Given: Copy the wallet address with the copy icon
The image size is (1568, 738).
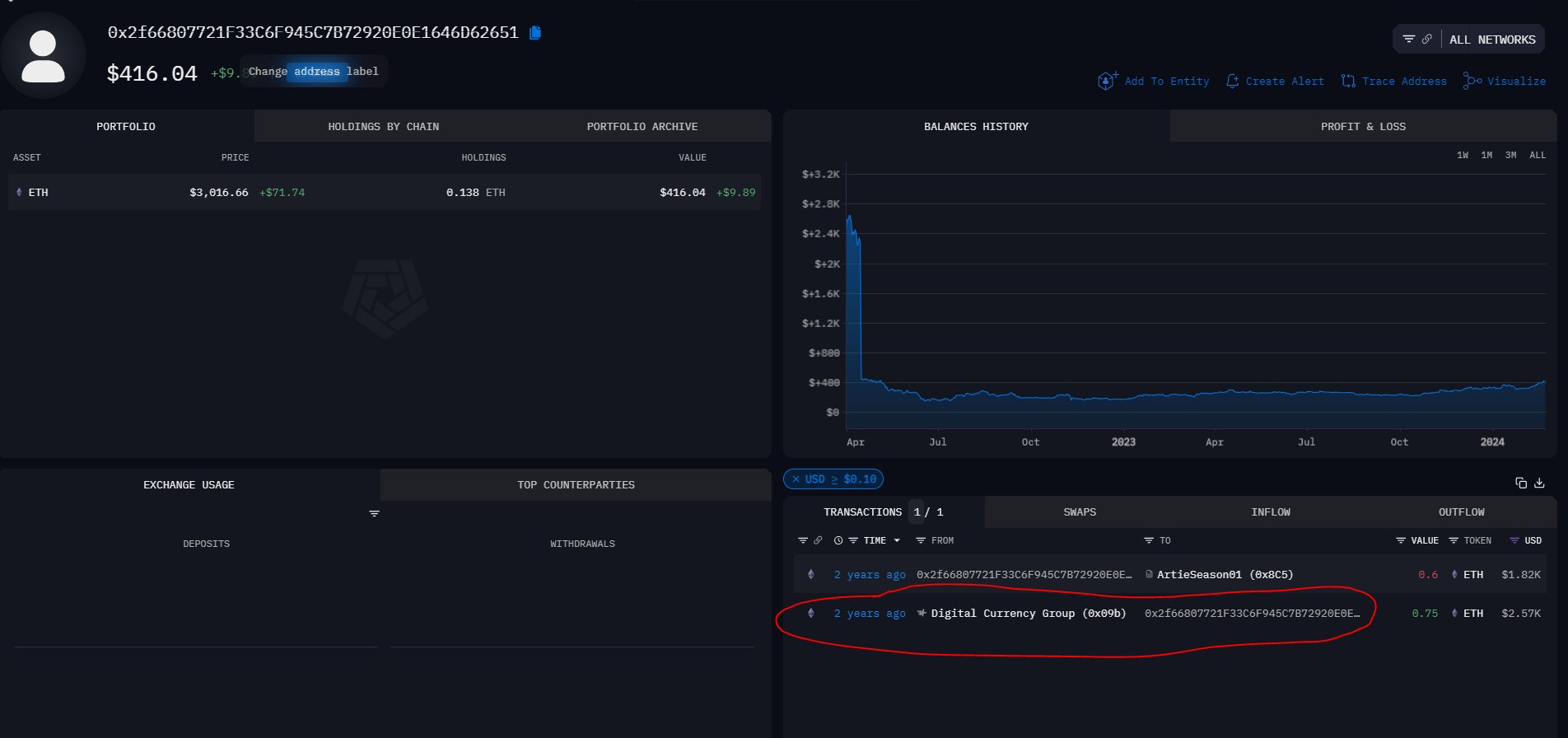Looking at the screenshot, I should 535,33.
